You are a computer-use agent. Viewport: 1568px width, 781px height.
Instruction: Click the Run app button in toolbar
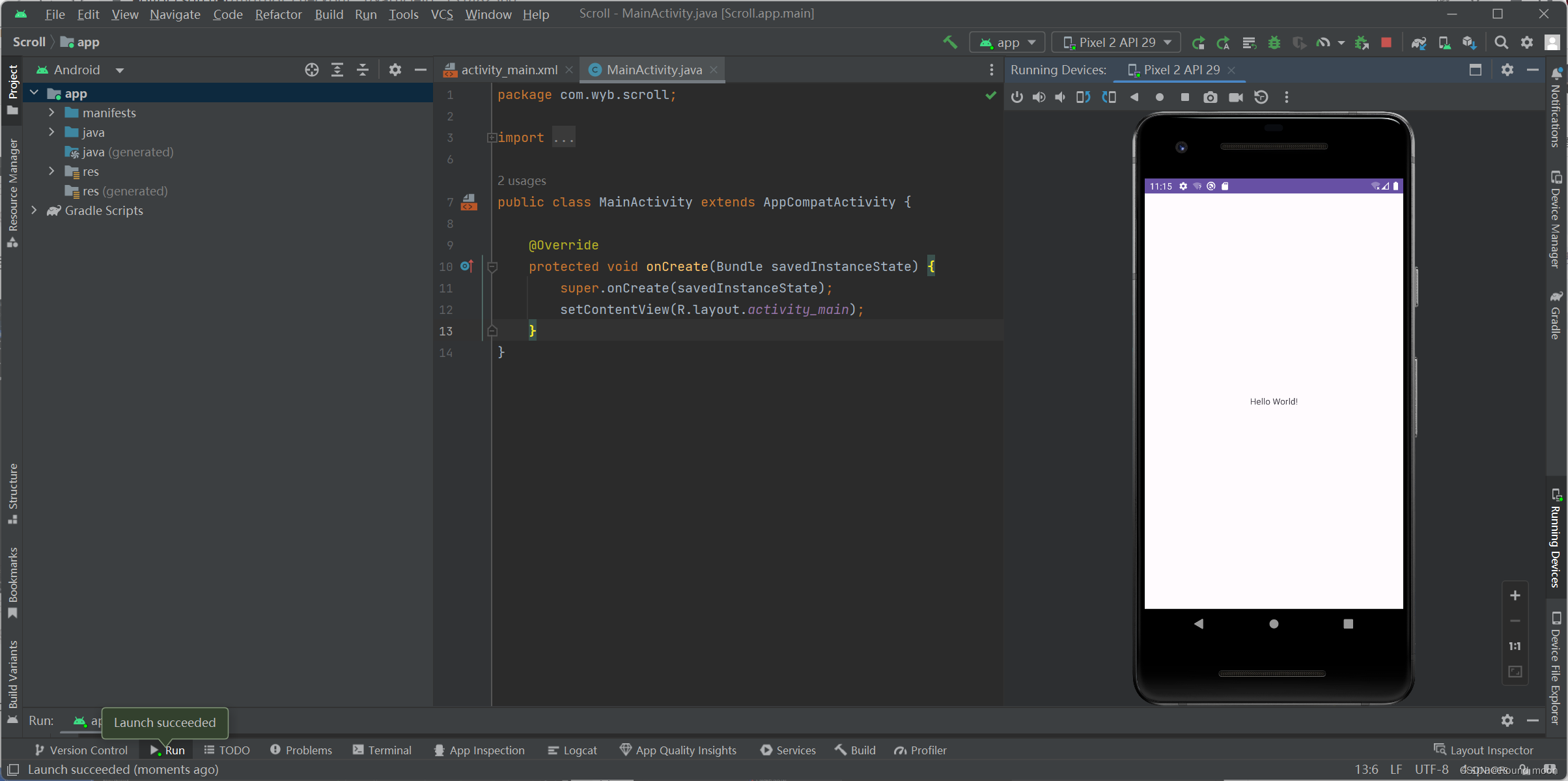pos(1197,42)
